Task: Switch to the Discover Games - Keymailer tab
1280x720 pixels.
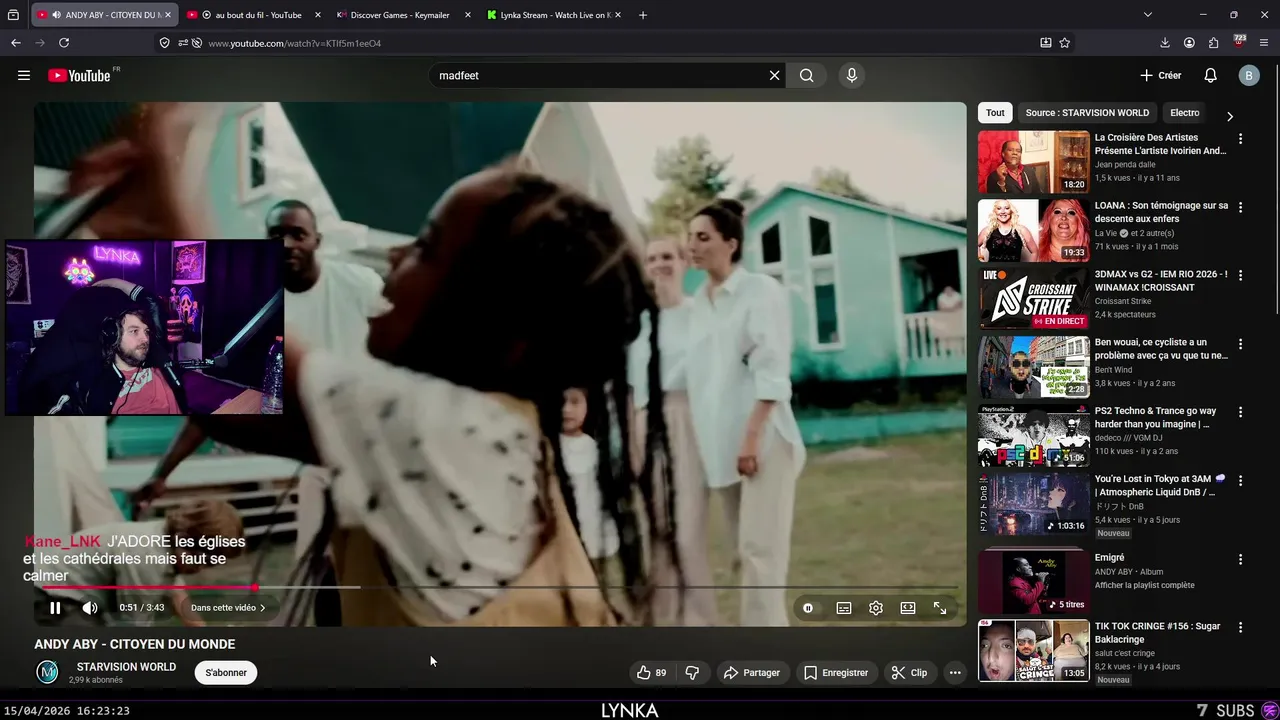Action: [x=400, y=15]
